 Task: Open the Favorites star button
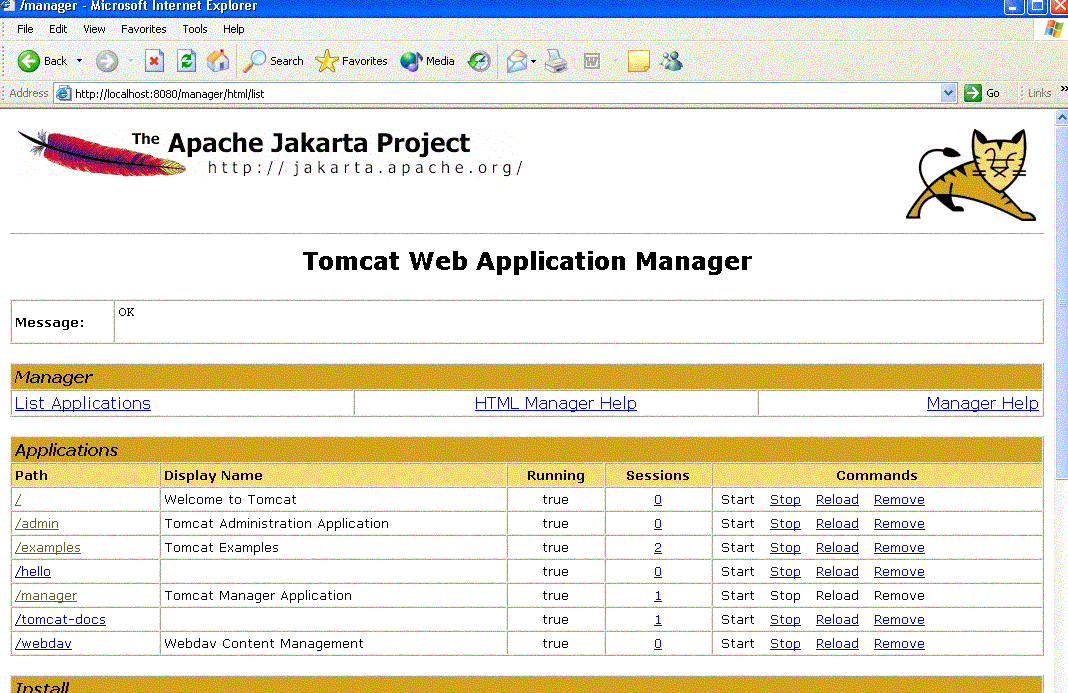351,61
